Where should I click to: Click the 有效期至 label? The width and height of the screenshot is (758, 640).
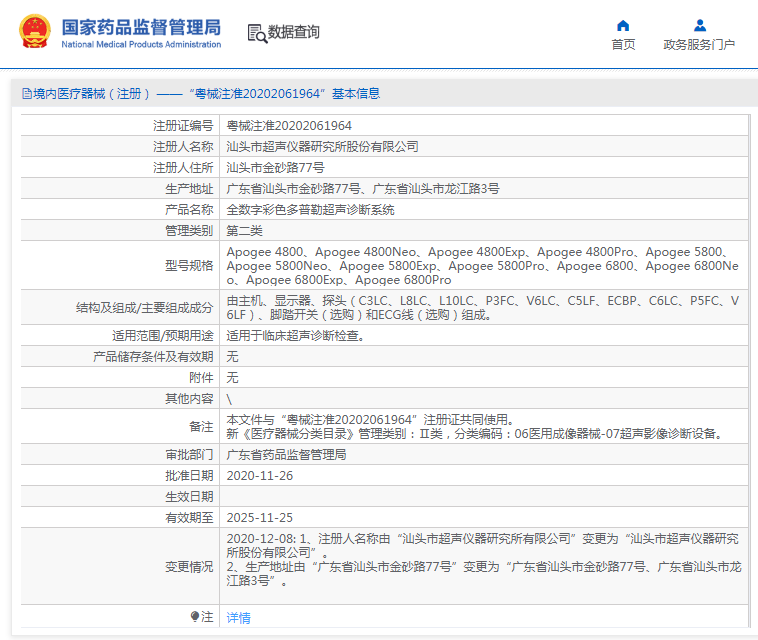[189, 518]
